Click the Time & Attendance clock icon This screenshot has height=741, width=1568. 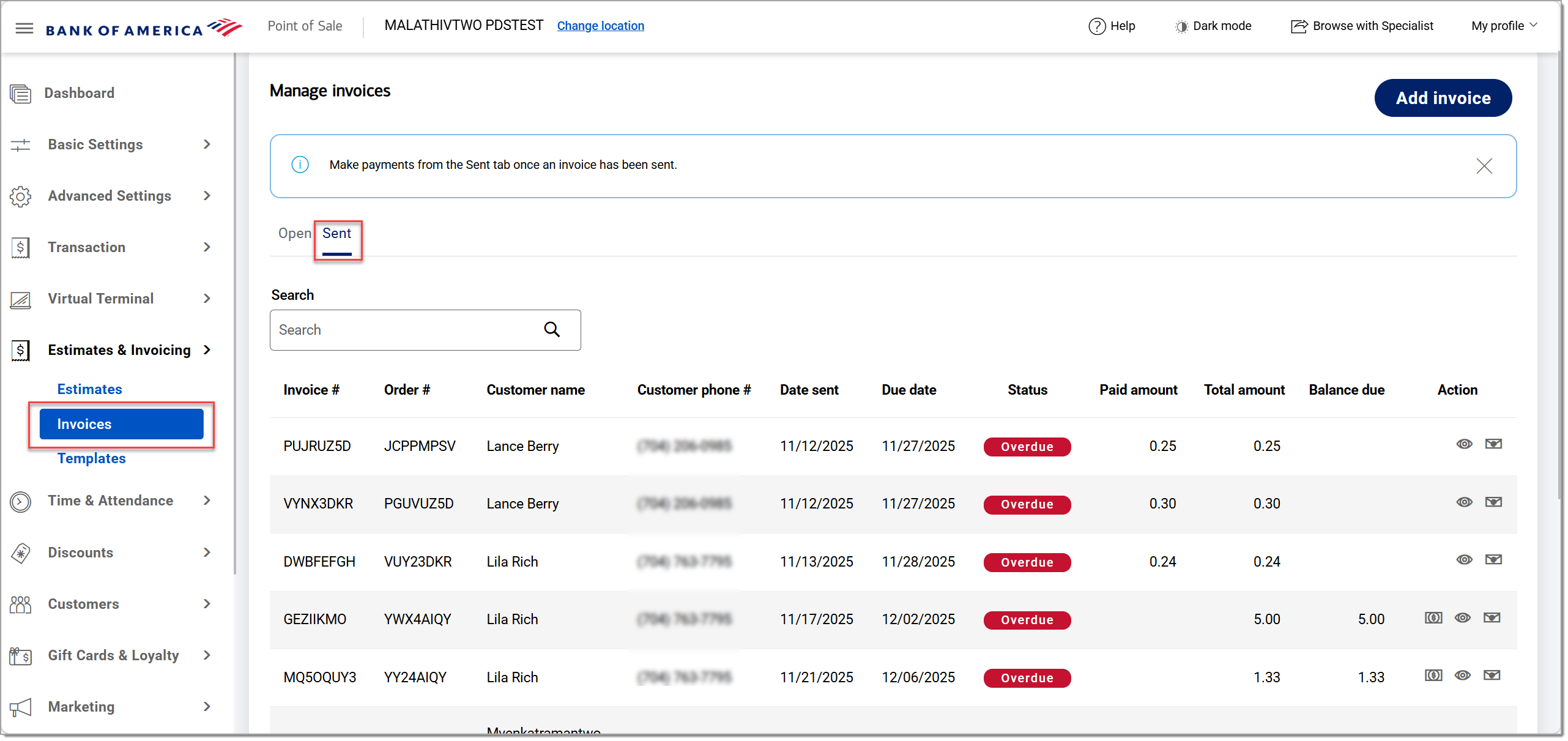tap(20, 502)
